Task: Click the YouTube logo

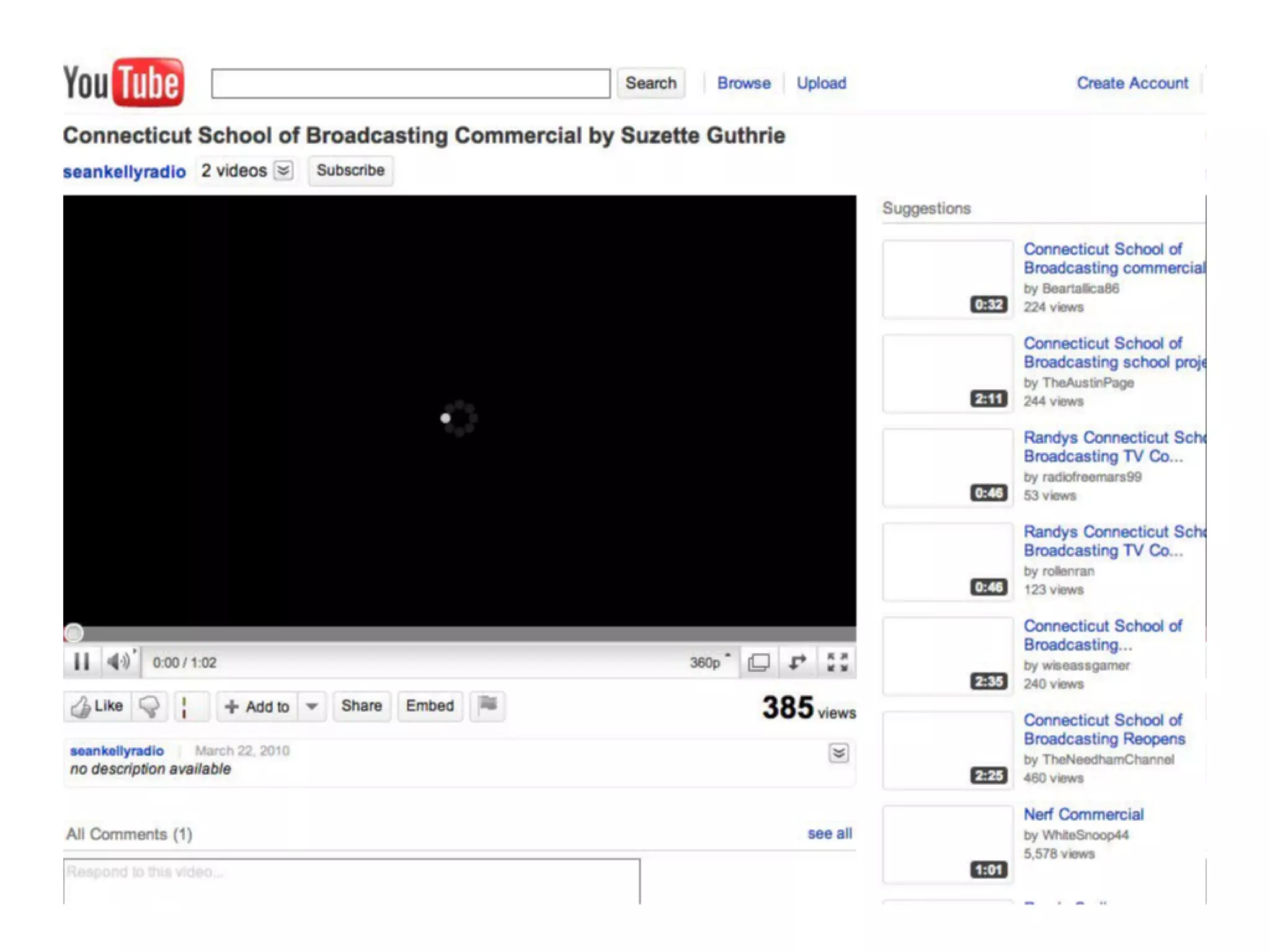Action: click(x=123, y=82)
